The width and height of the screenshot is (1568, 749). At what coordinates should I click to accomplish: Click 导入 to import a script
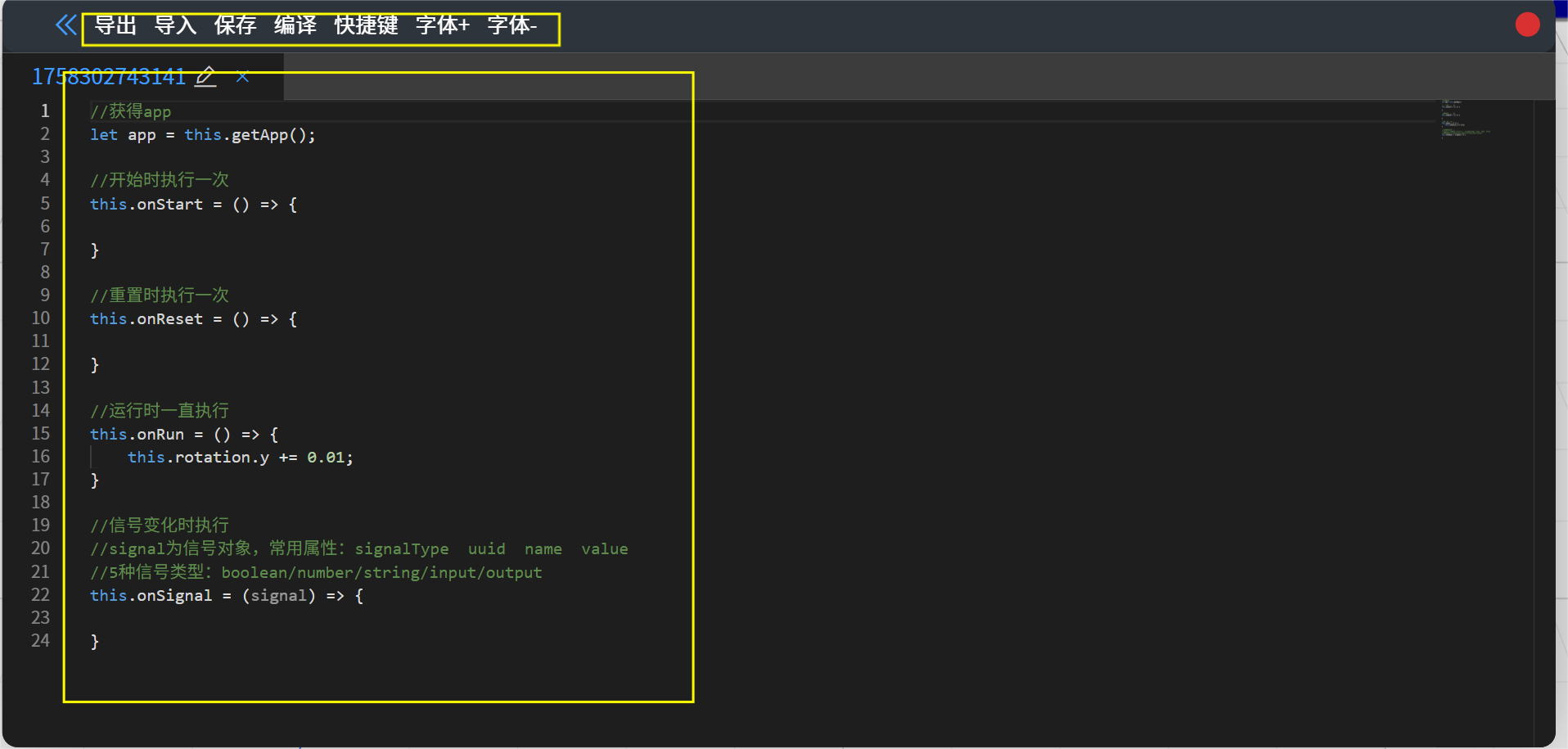175,25
